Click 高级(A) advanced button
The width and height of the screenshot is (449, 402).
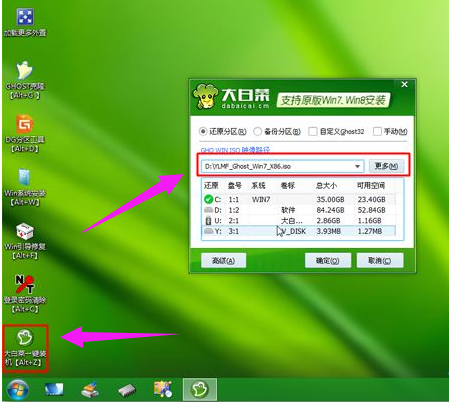pos(223,260)
